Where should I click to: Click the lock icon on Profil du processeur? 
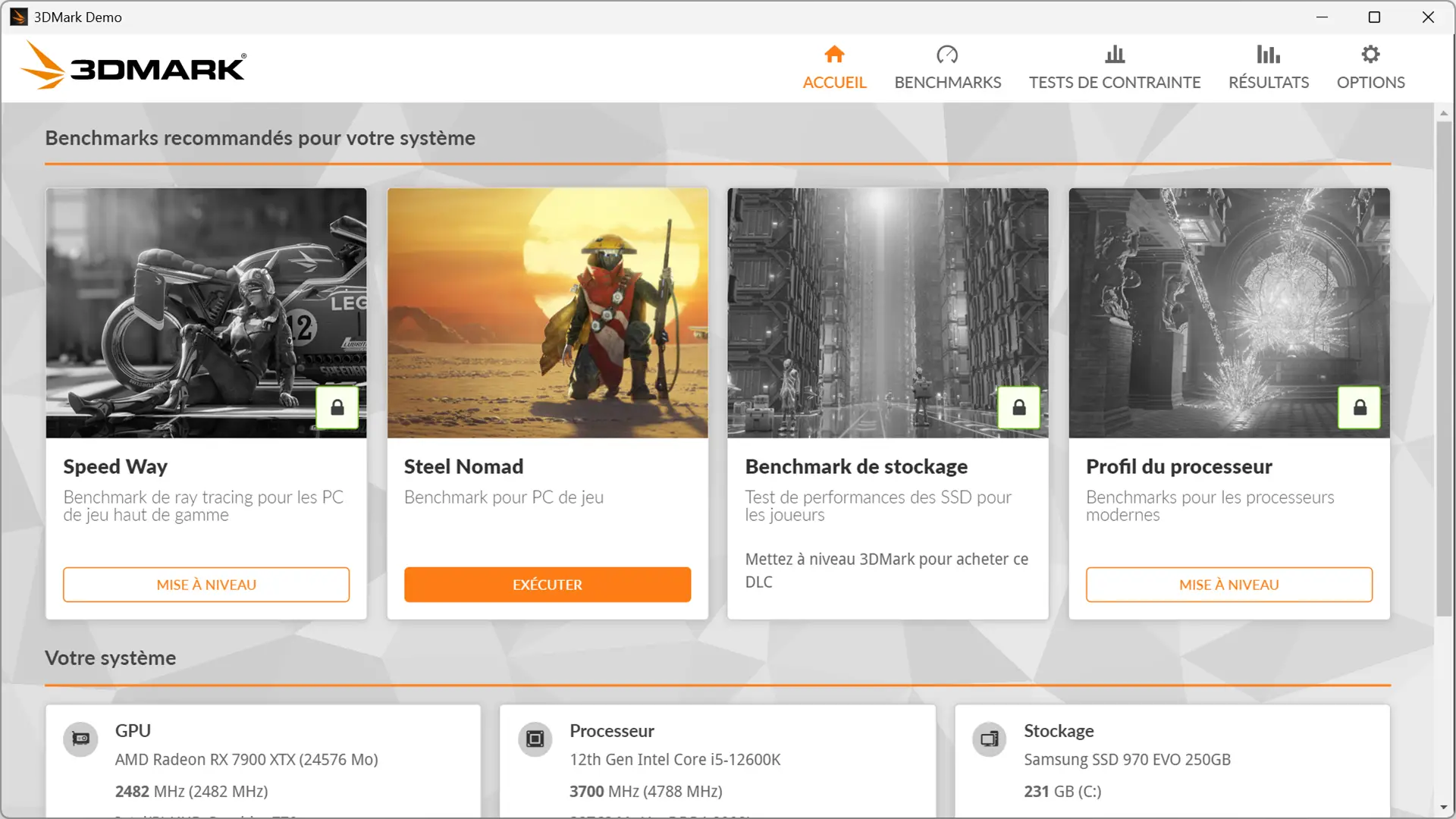(1360, 408)
